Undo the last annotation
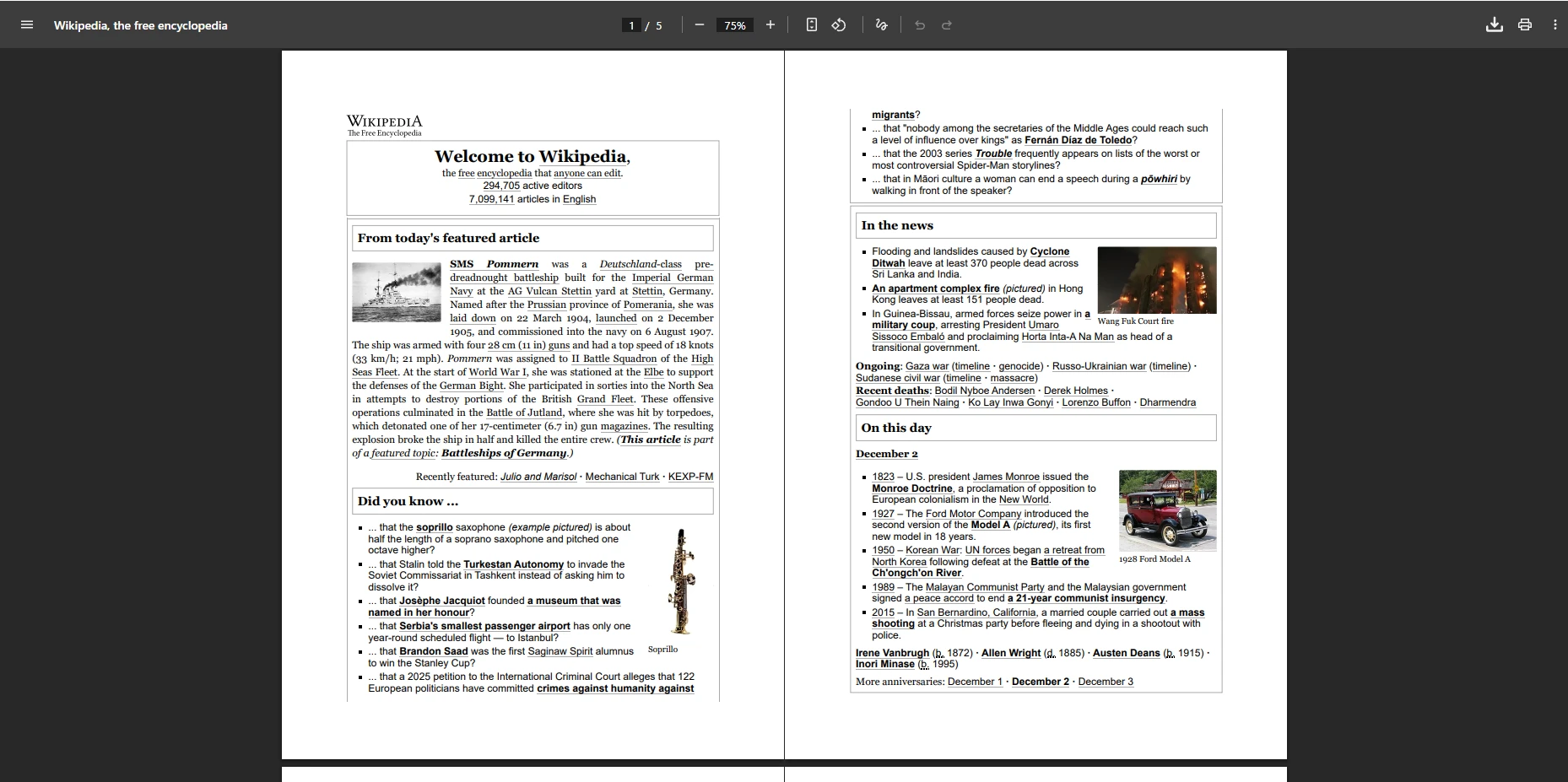 (919, 25)
